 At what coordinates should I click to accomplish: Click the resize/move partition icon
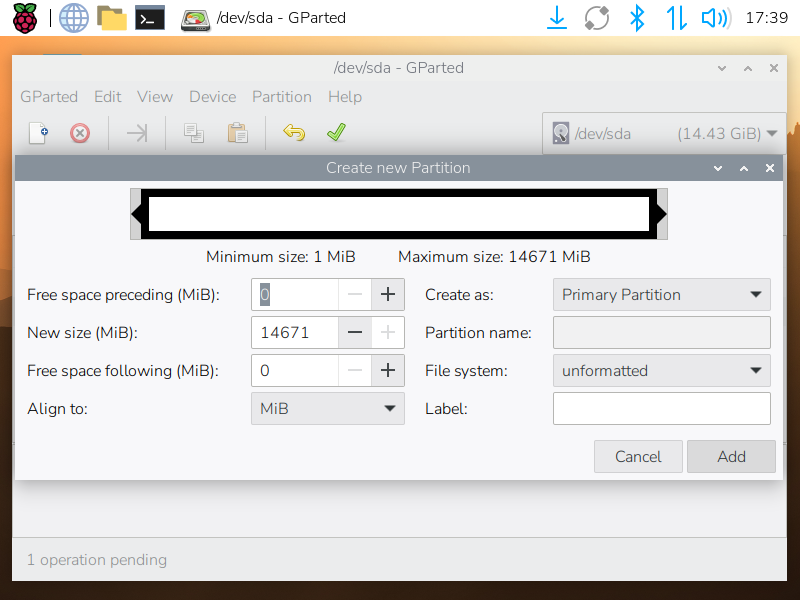[x=137, y=133]
